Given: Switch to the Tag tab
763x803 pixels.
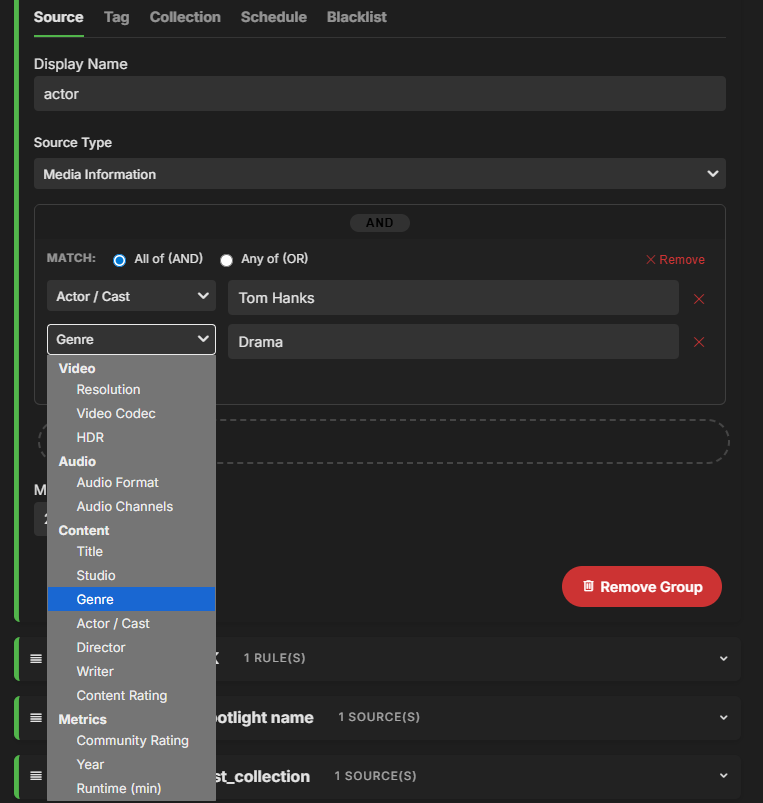Looking at the screenshot, I should [116, 17].
